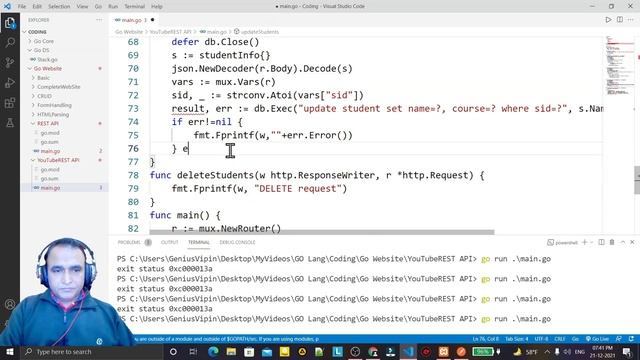Open File Explorer from taskbar
640x360 pixels.
[231, 351]
